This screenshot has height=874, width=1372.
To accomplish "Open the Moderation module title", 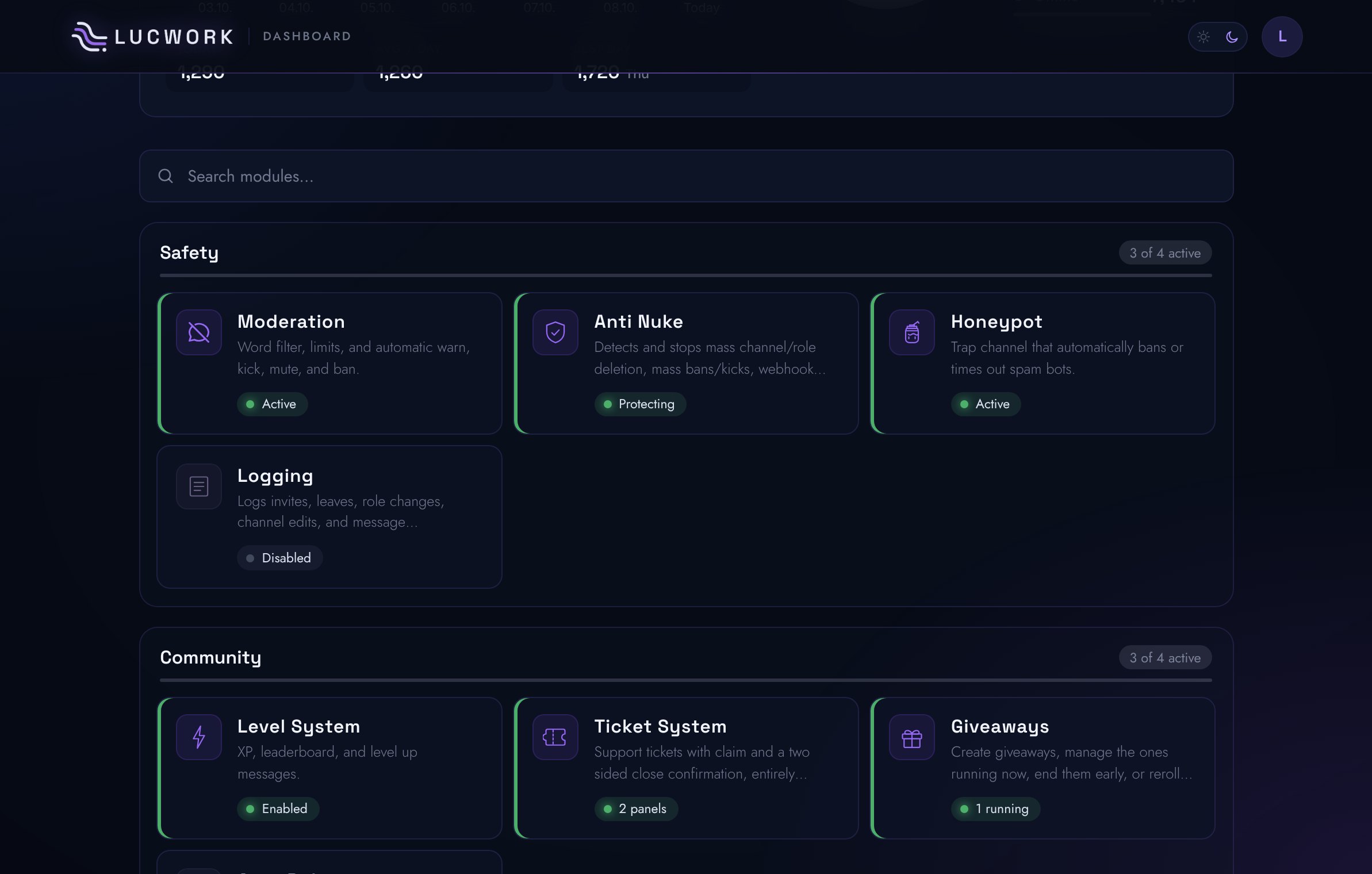I will (x=291, y=321).
